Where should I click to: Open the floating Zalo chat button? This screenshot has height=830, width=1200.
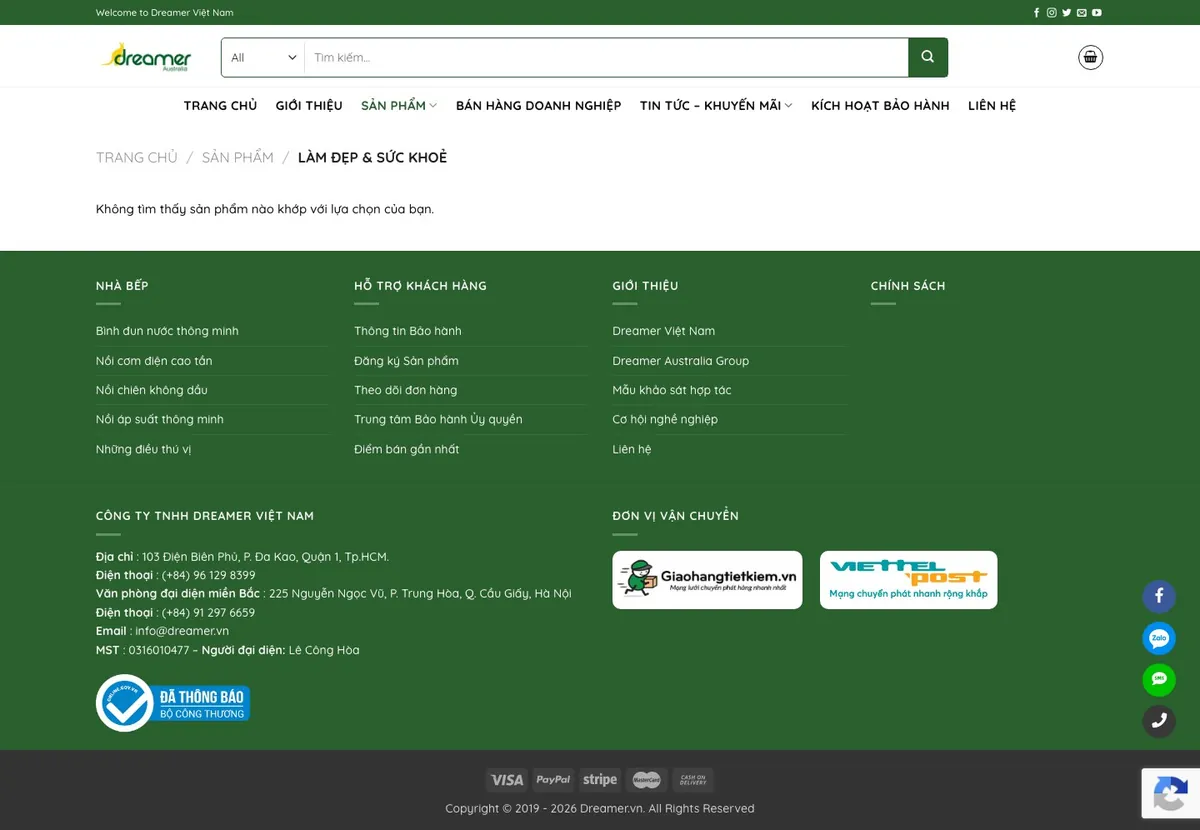pyautogui.click(x=1159, y=638)
